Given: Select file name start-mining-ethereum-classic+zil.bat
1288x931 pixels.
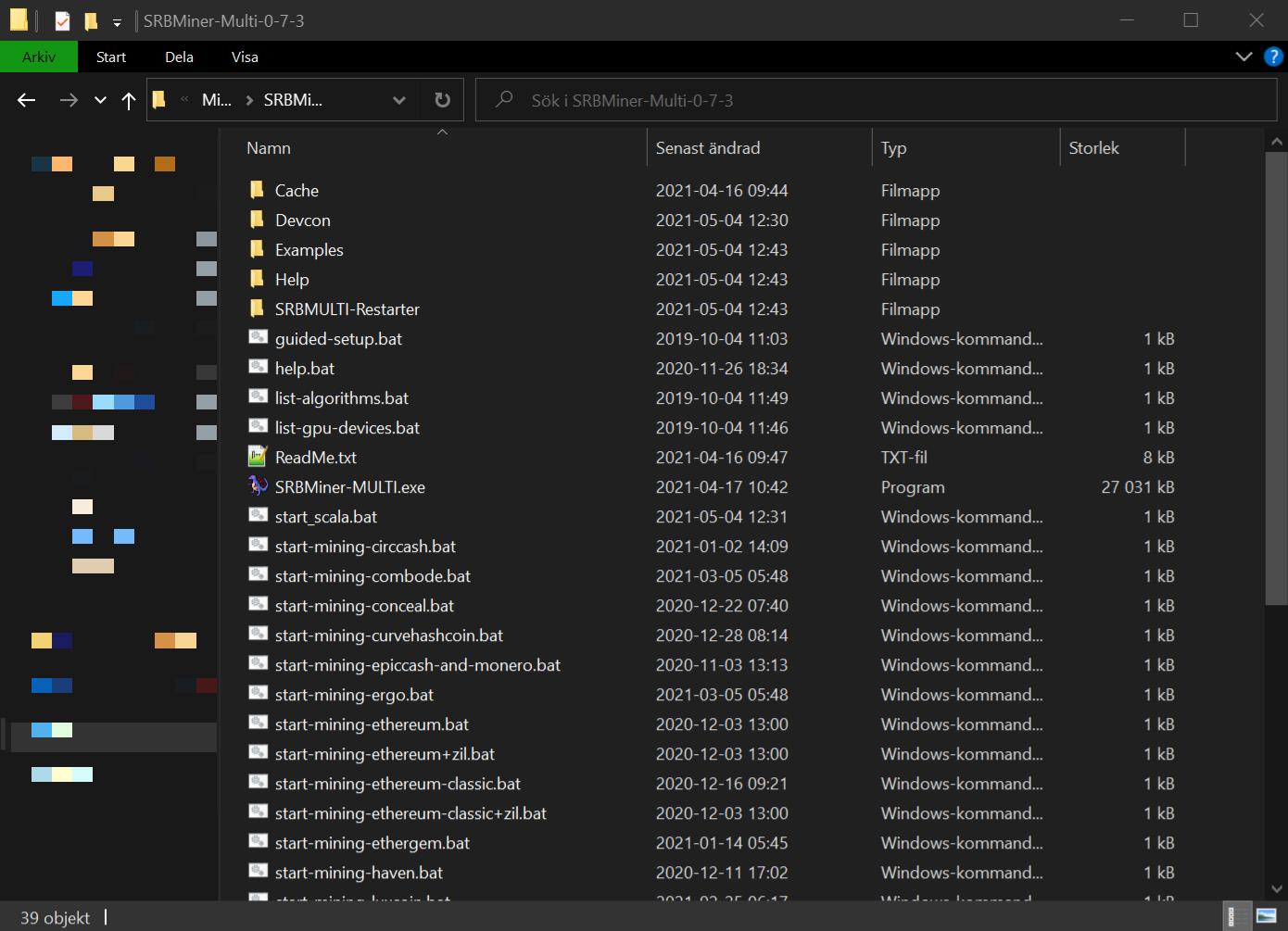Looking at the screenshot, I should click(x=410, y=813).
